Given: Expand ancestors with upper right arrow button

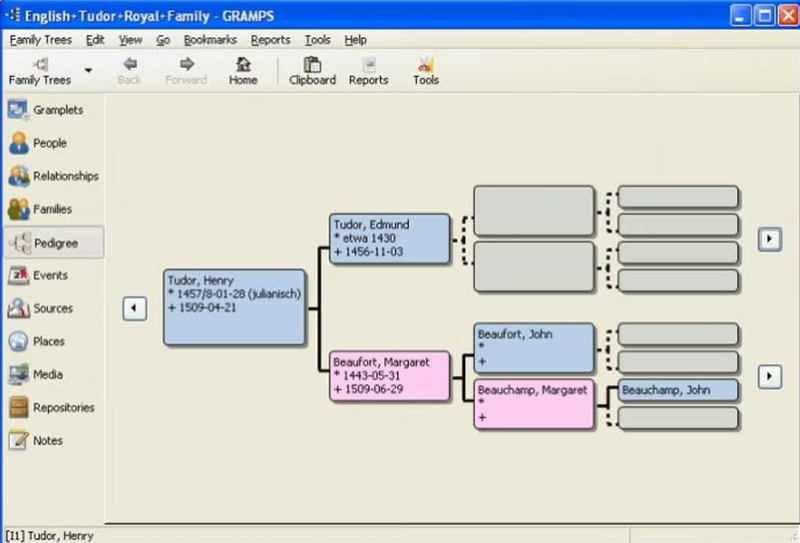Looking at the screenshot, I should pyautogui.click(x=770, y=238).
